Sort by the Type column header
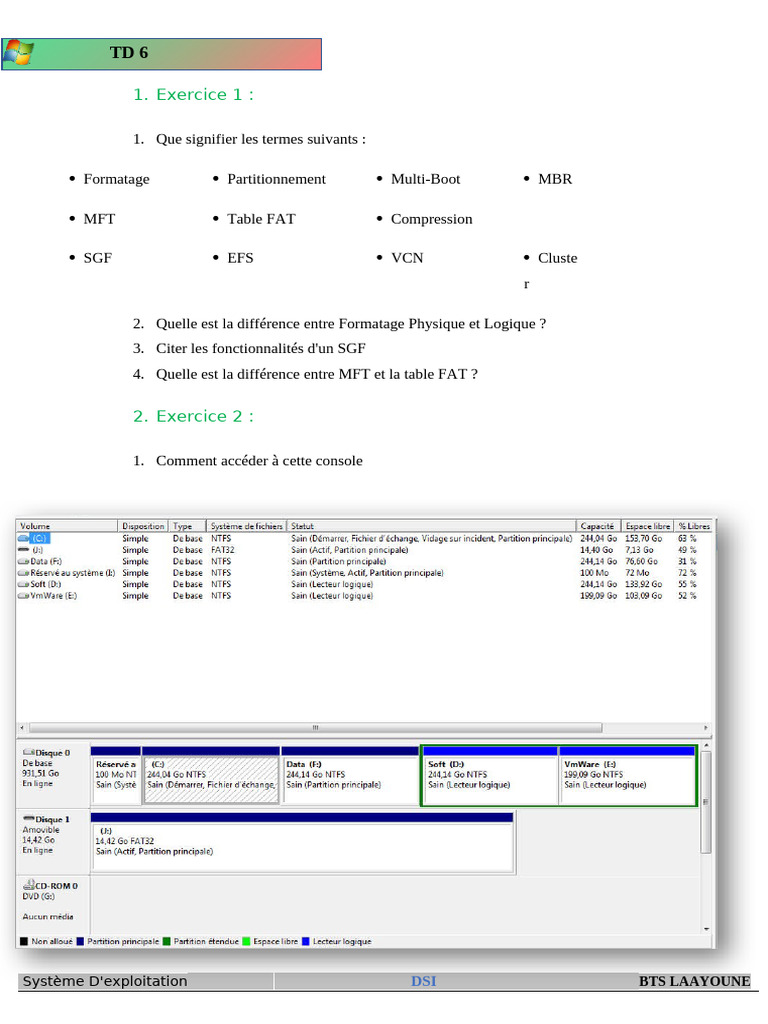Screen dimensions: 768x1024 [x=187, y=526]
